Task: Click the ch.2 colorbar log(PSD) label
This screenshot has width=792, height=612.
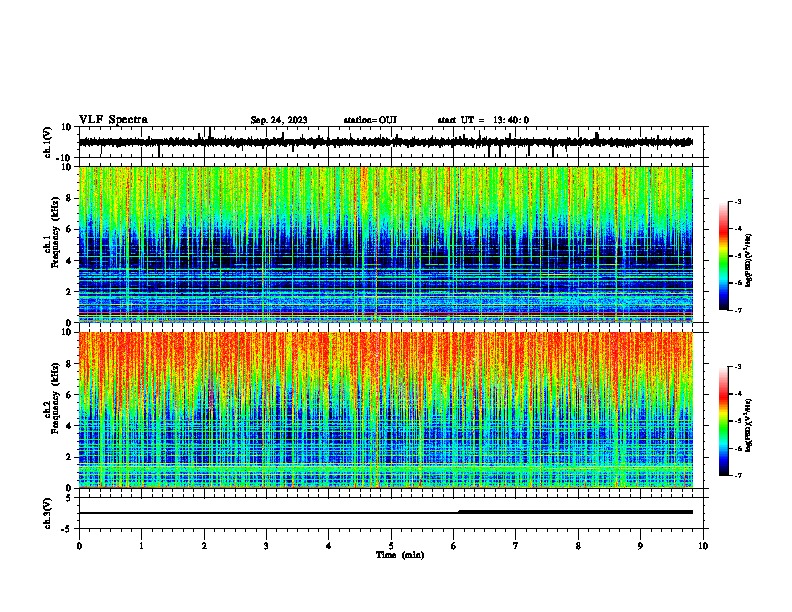Action: pyautogui.click(x=749, y=426)
